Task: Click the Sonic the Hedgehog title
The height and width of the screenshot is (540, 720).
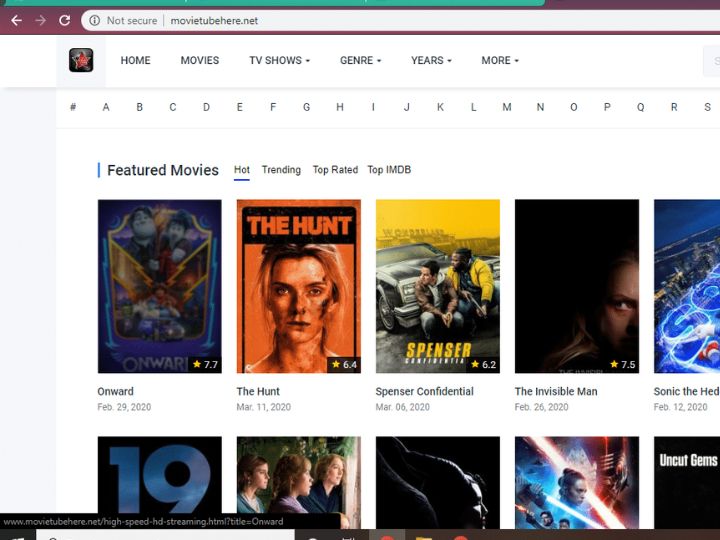Action: point(686,392)
